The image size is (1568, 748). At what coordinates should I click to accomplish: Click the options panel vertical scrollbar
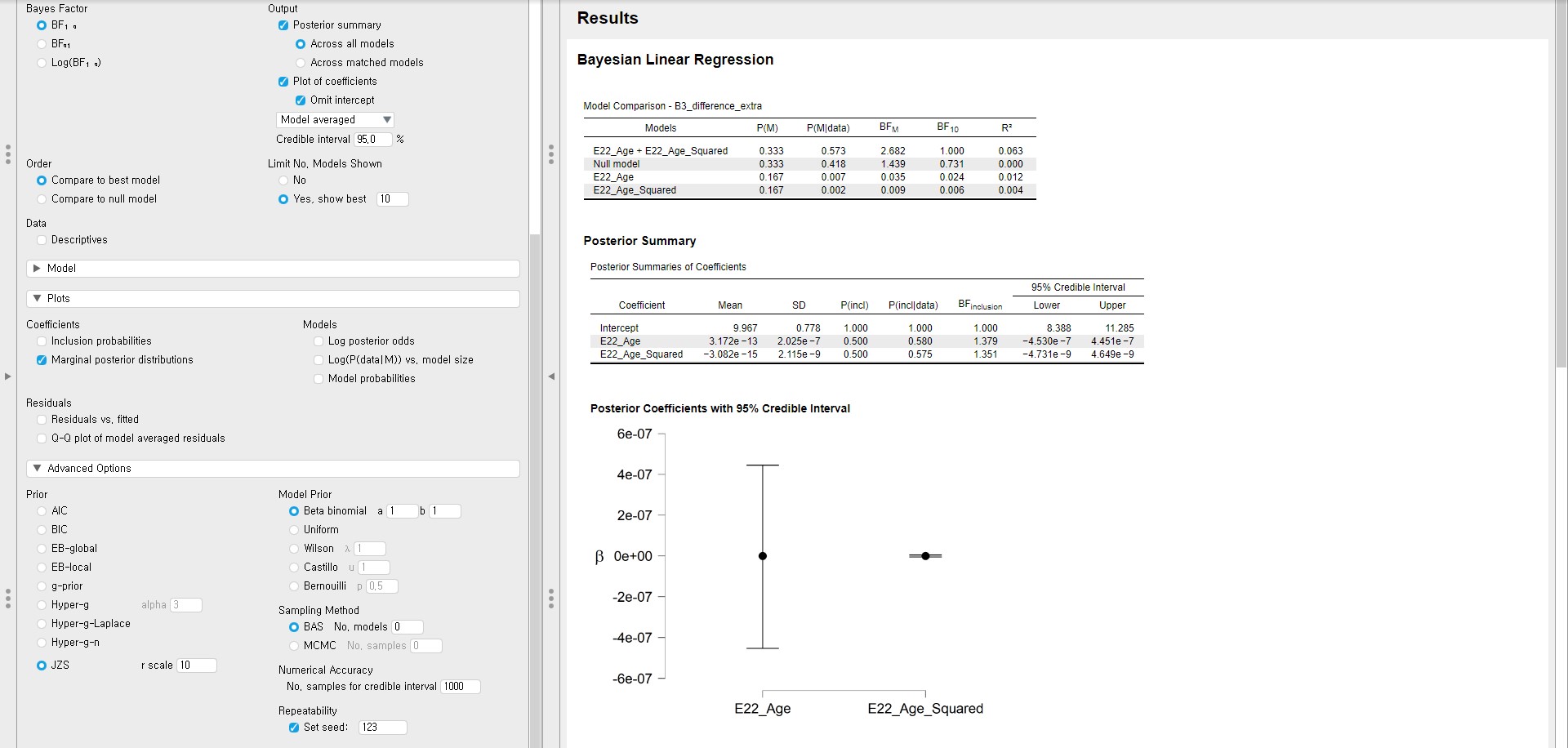point(535,490)
